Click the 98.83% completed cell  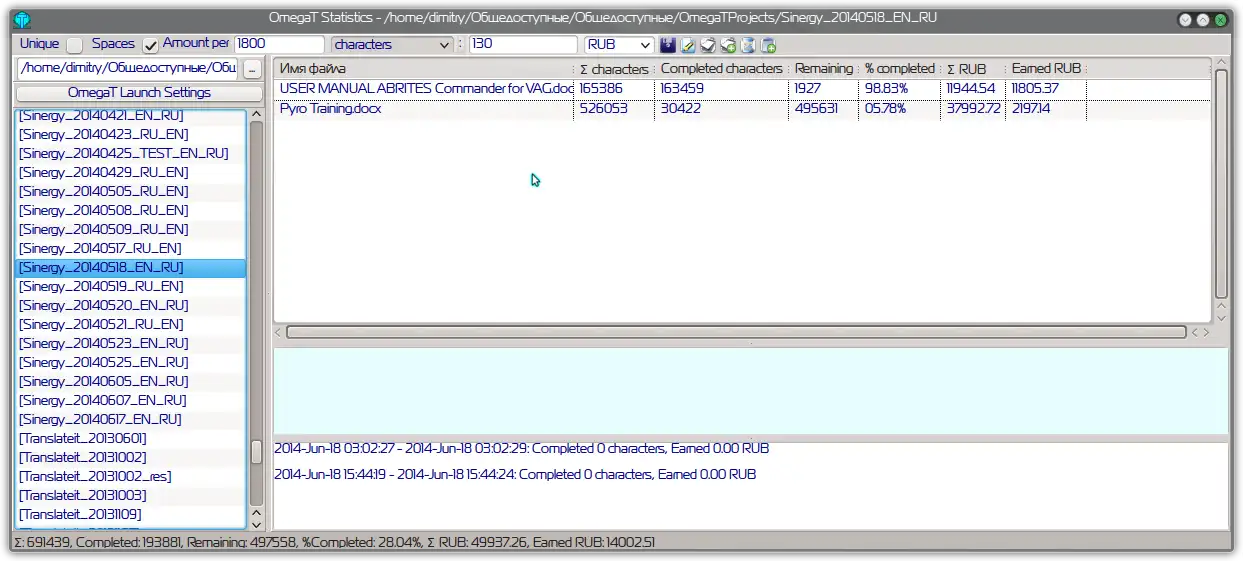tap(900, 88)
